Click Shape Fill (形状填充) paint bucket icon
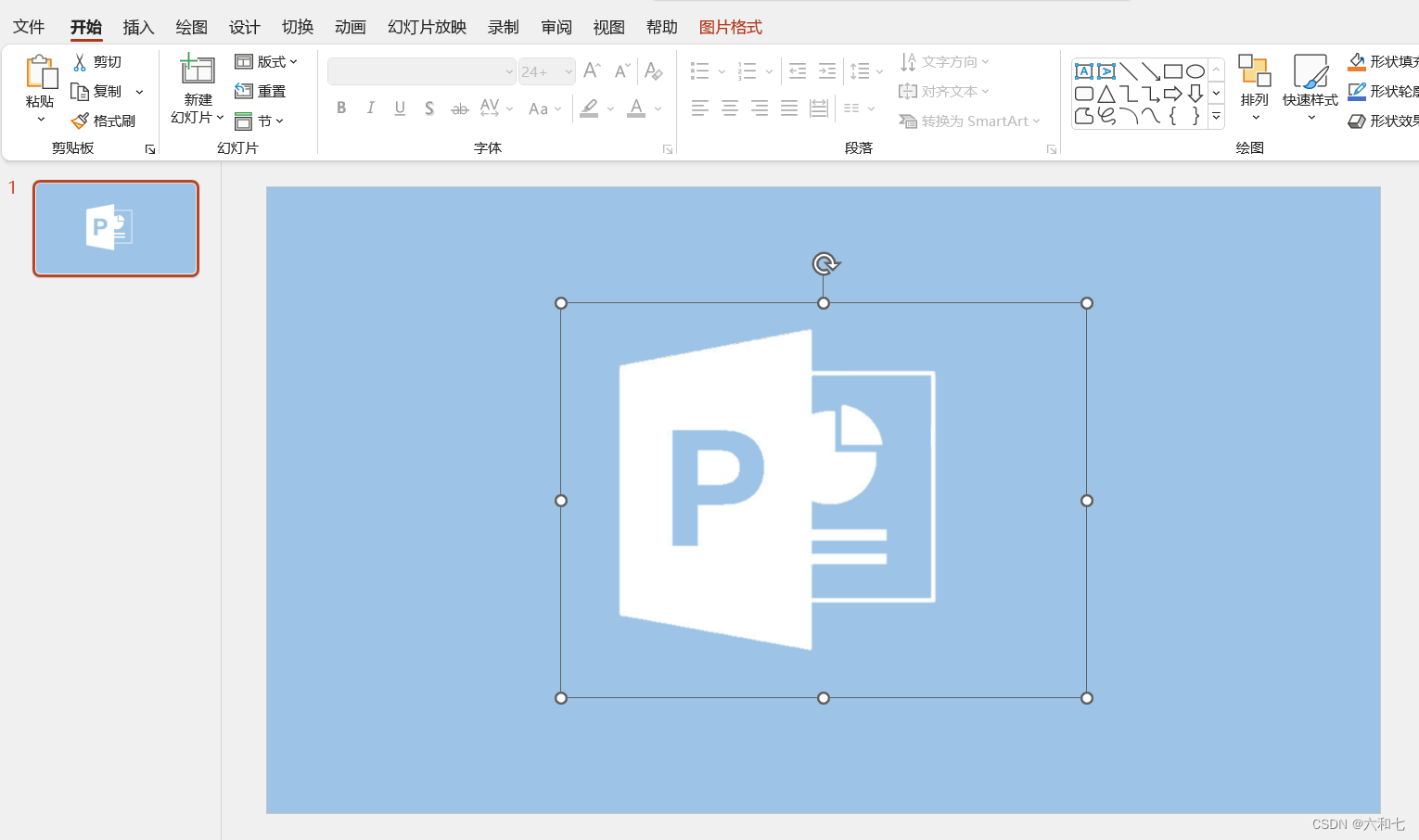The image size is (1419, 840). [x=1357, y=62]
